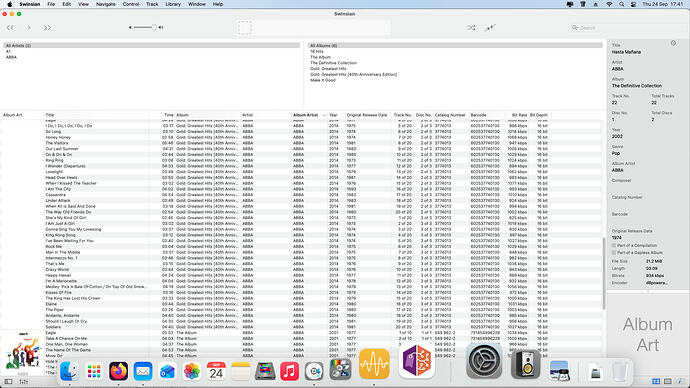Viewport: 690px width, 388px height.
Task: Click the orange Swinsian waveform Dock icon
Action: pyautogui.click(x=374, y=364)
